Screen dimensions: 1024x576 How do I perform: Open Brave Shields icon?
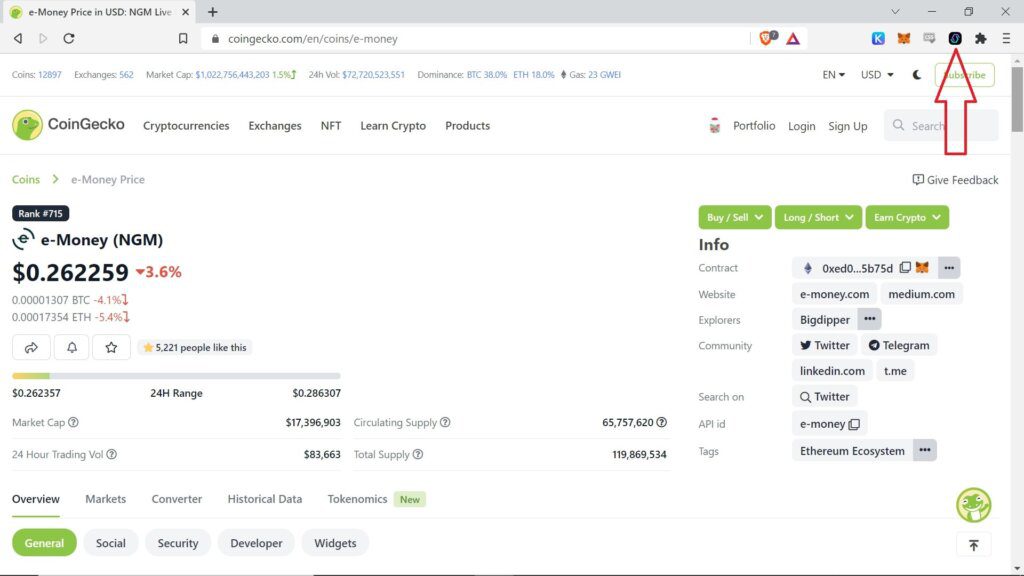[767, 38]
